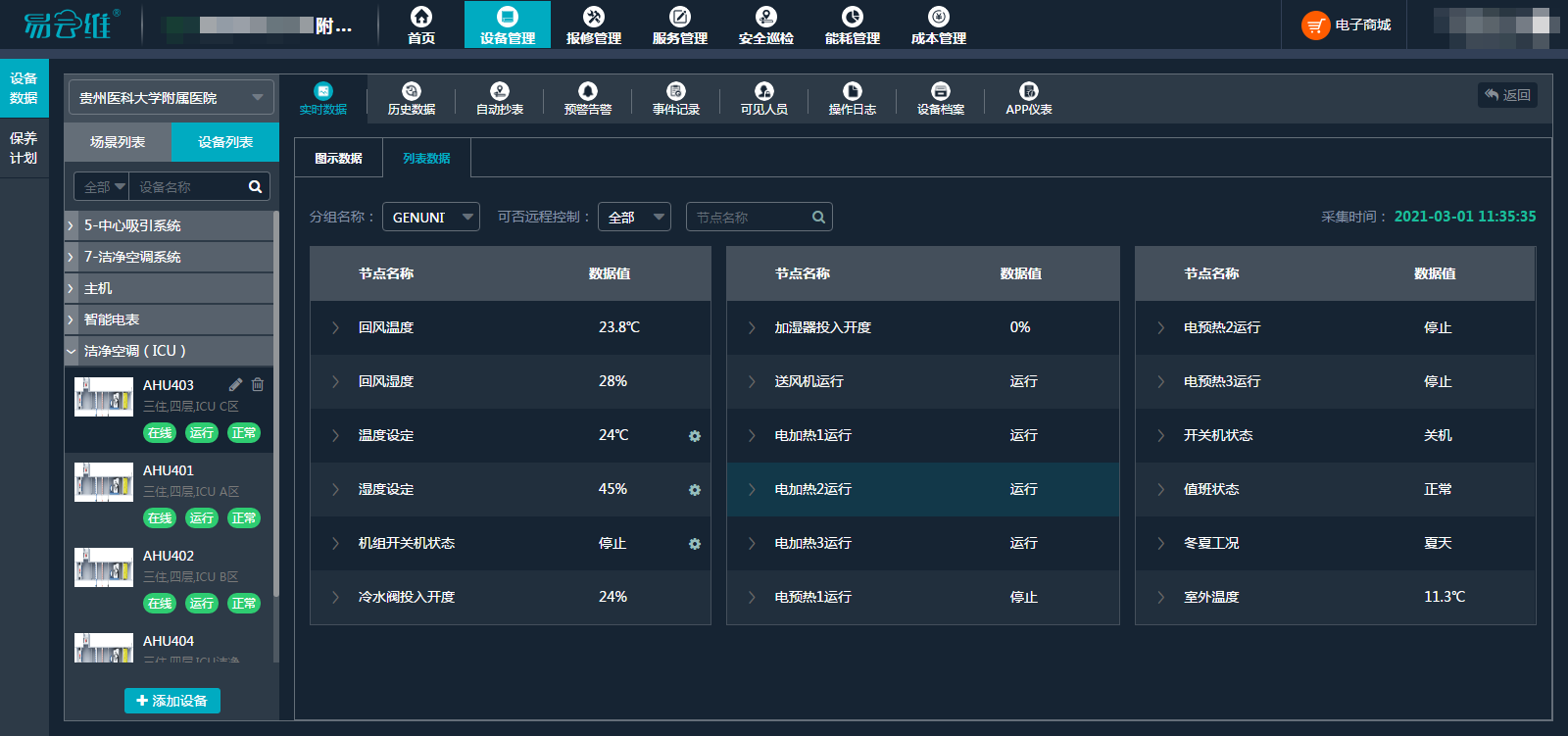This screenshot has width=1568, height=736.
Task: Collapse the 洁净空调 (ICU) group
Action: 71,351
